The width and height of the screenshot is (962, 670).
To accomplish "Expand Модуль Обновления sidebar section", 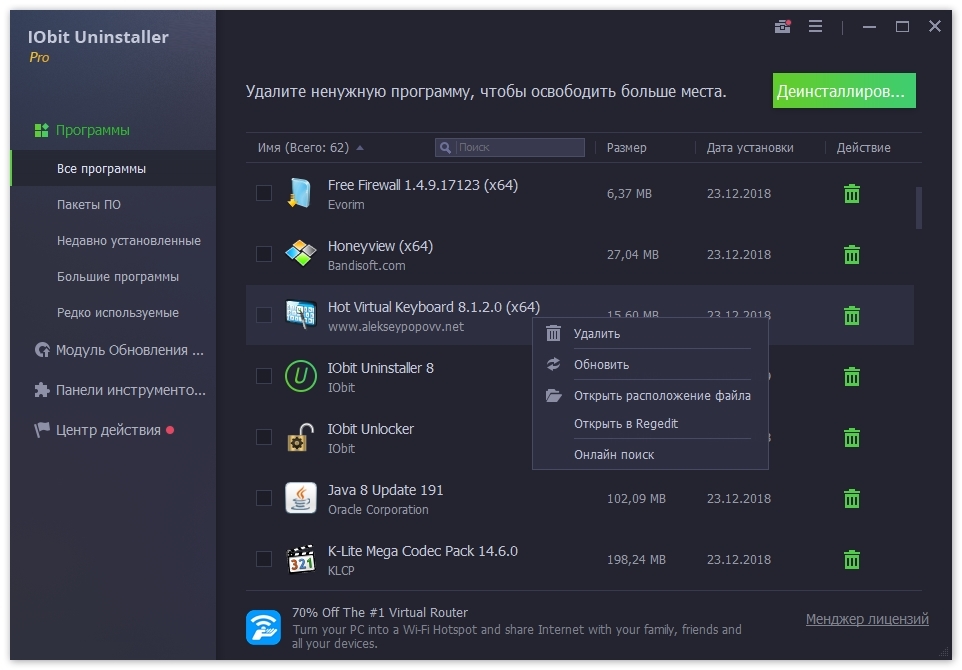I will point(120,350).
